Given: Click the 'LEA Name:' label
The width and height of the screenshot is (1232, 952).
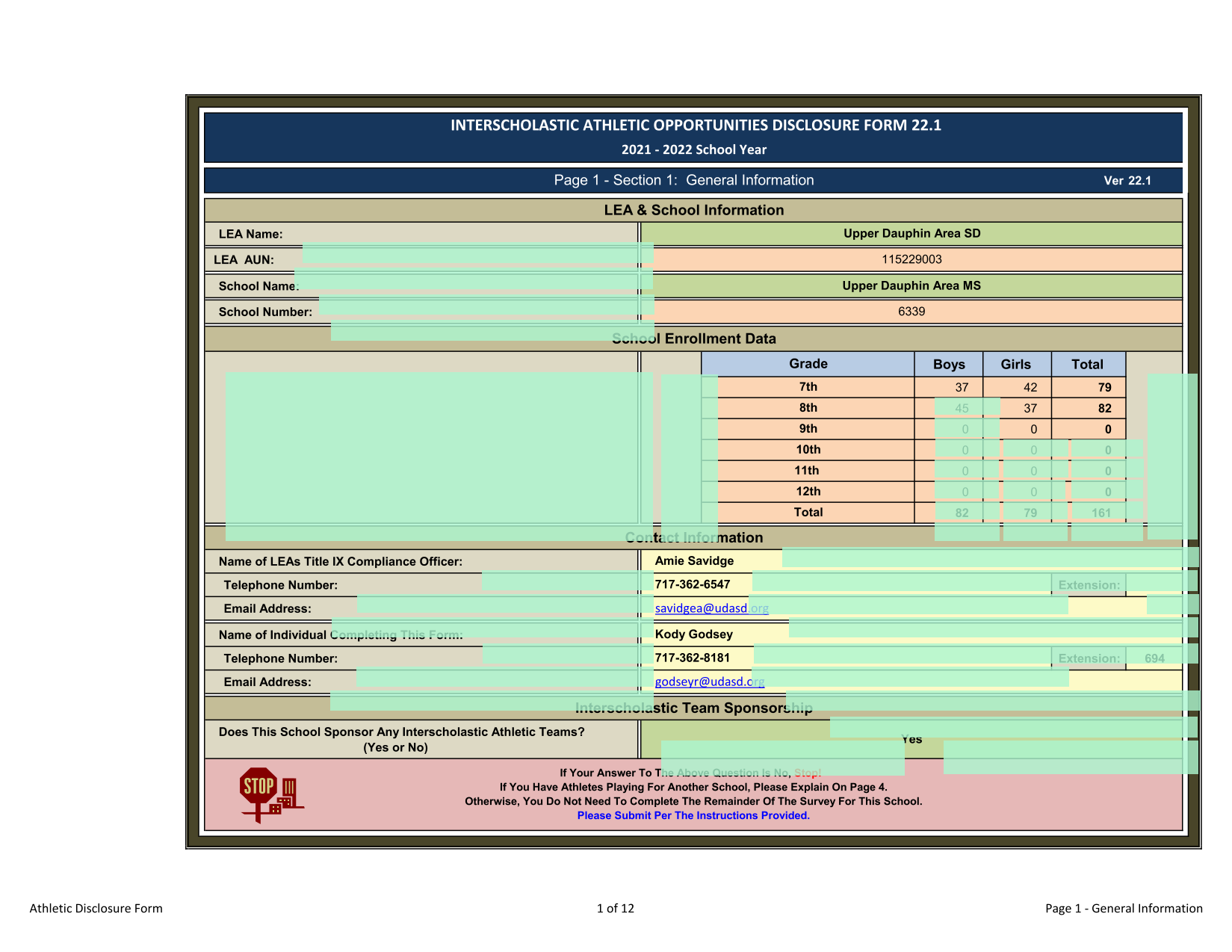Looking at the screenshot, I should pos(250,234).
